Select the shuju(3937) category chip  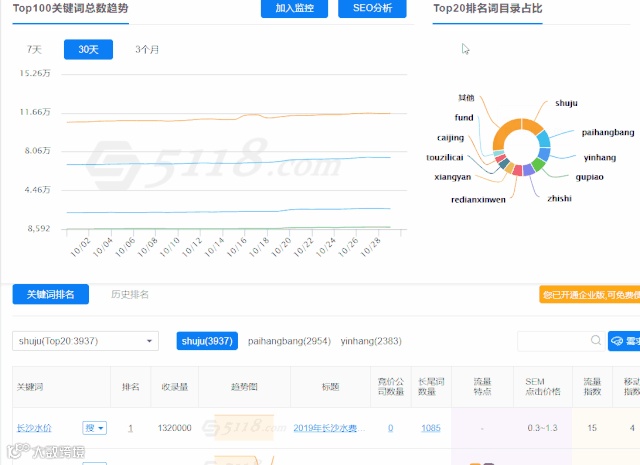[207, 341]
